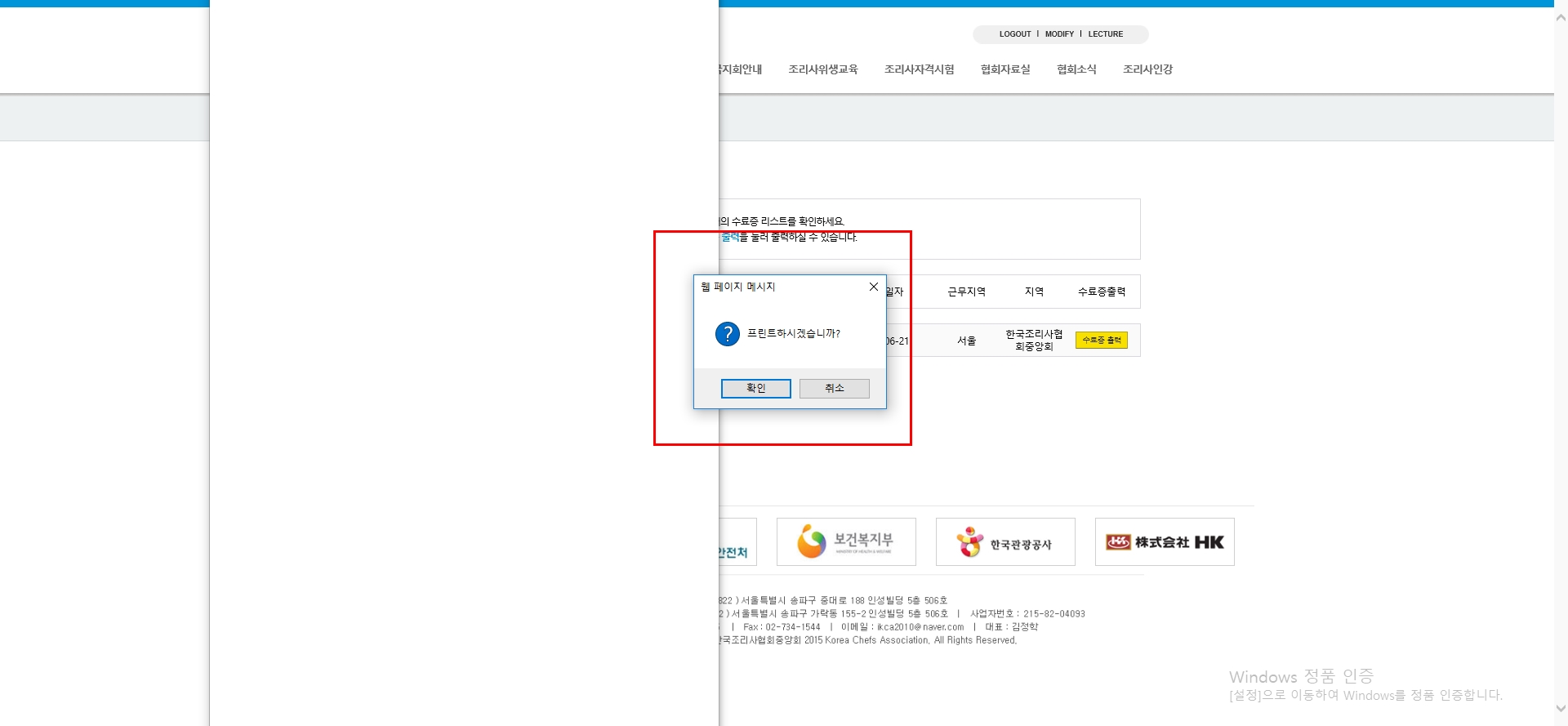Close the 웹 페이지 메시지 dialog with X

873,287
